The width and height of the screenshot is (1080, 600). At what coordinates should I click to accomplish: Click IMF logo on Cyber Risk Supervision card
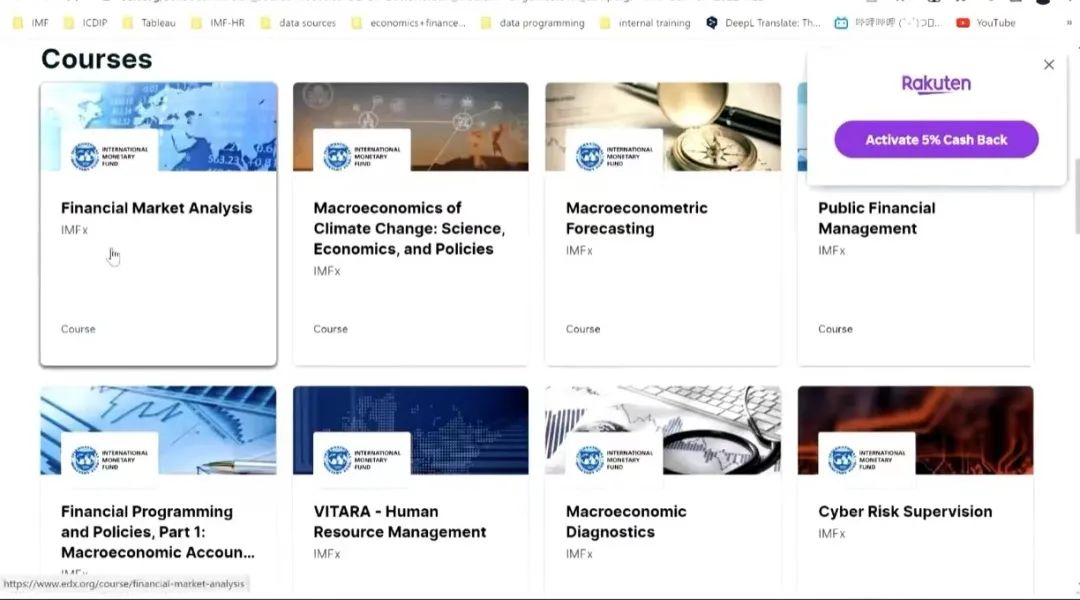(866, 459)
